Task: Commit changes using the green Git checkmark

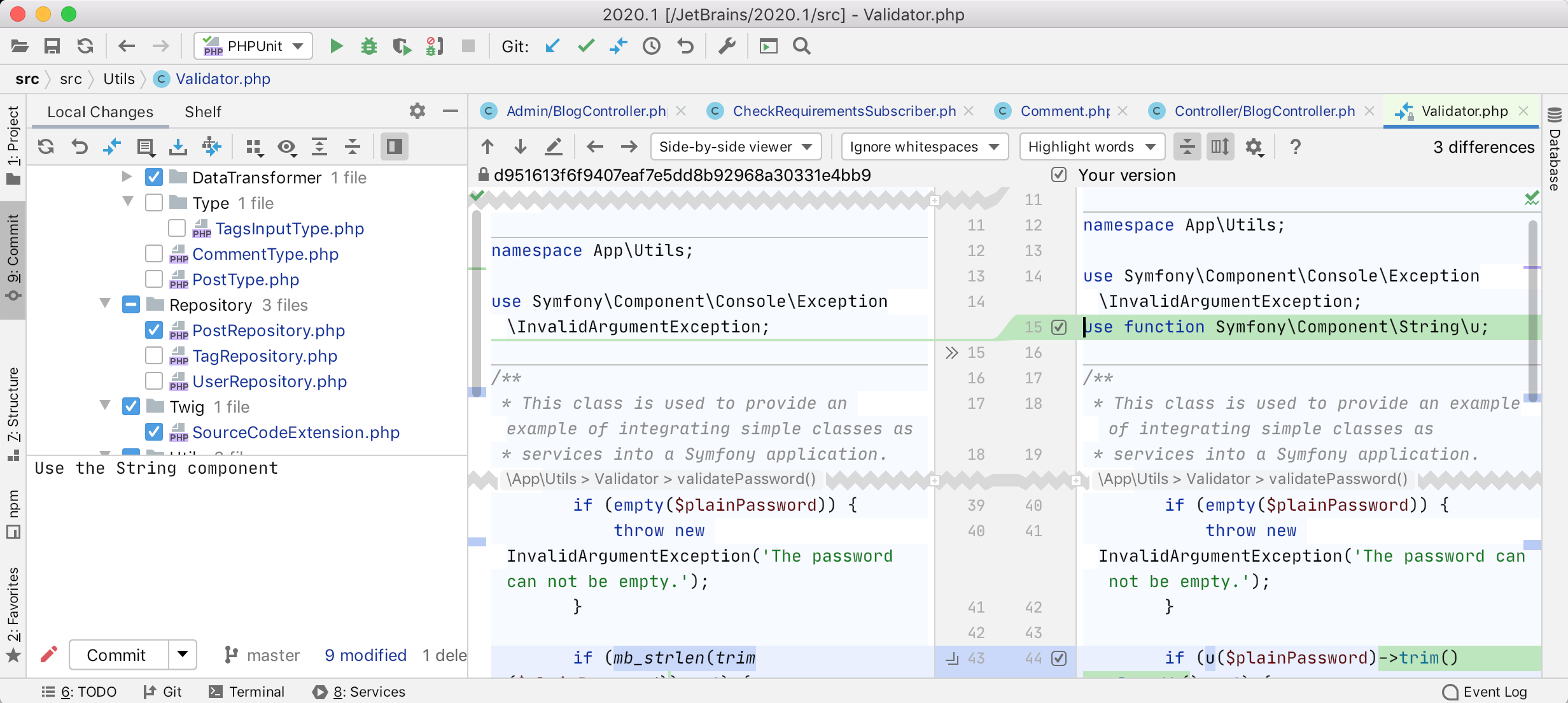Action: [585, 46]
